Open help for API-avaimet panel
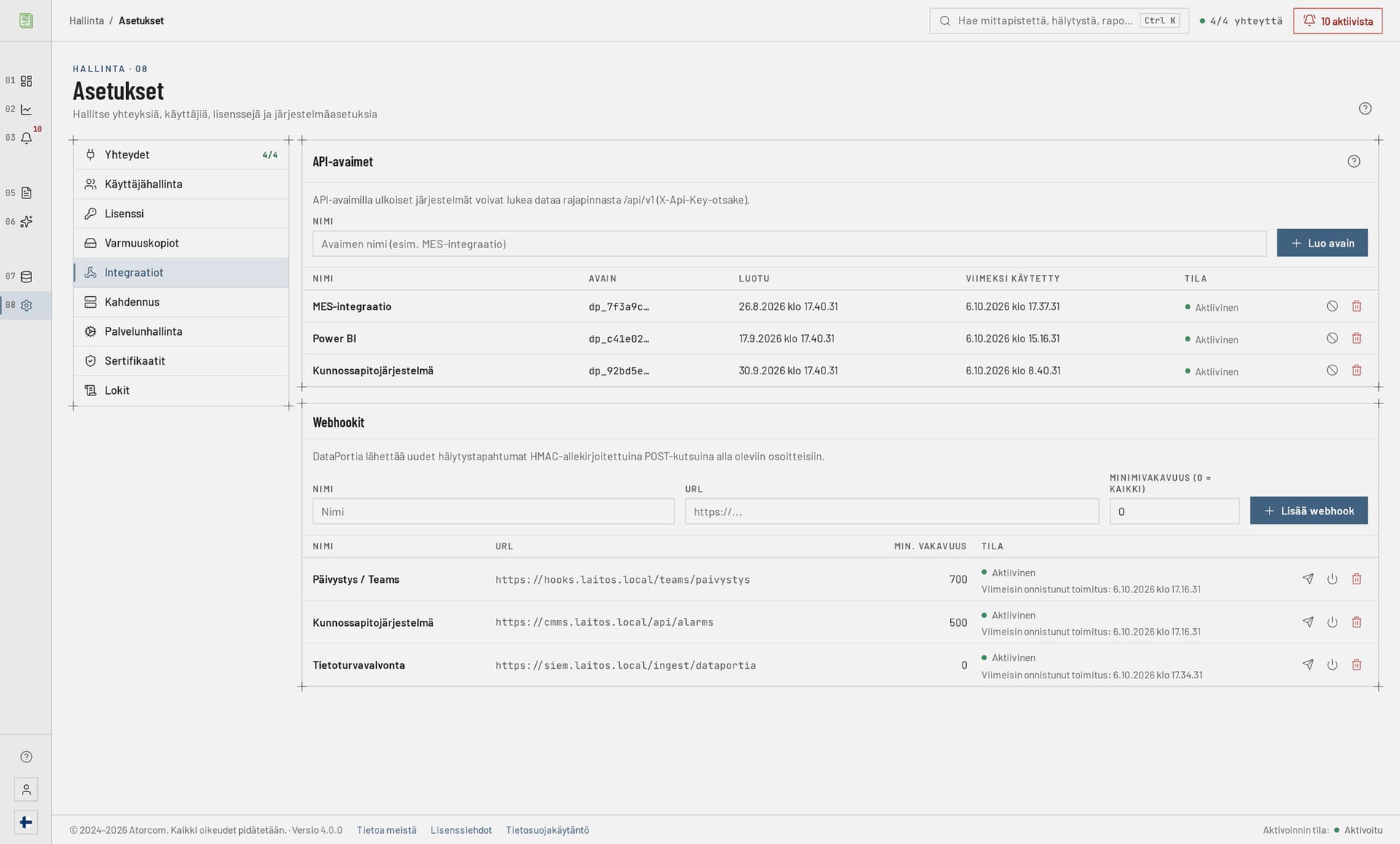1400x844 pixels. point(1353,161)
